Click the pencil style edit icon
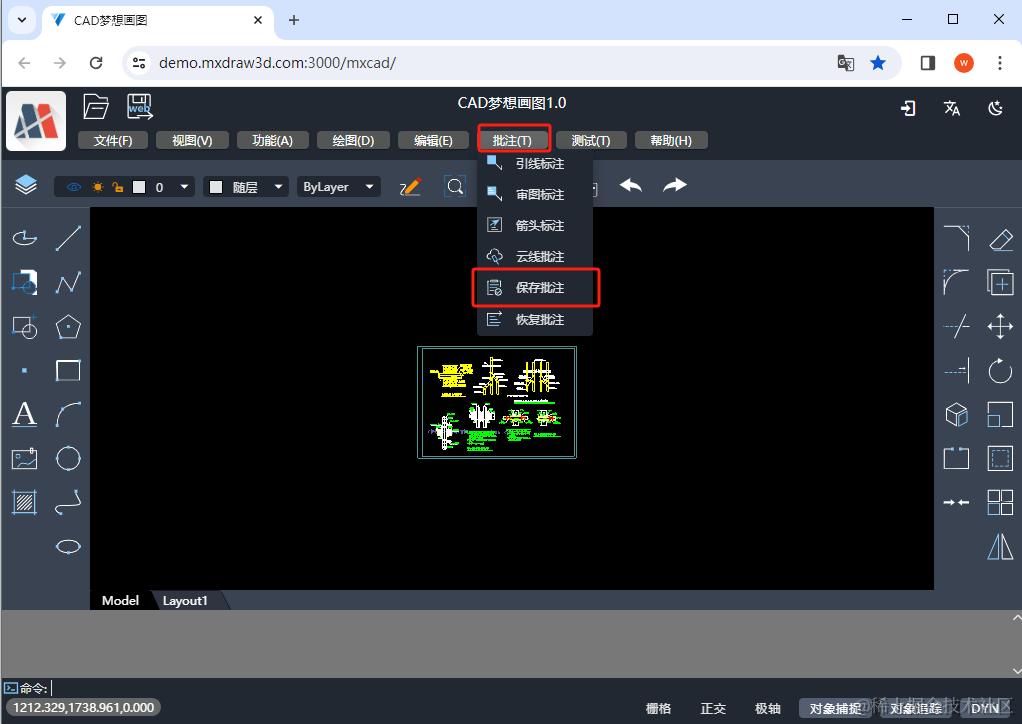This screenshot has height=724, width=1022. click(x=411, y=187)
